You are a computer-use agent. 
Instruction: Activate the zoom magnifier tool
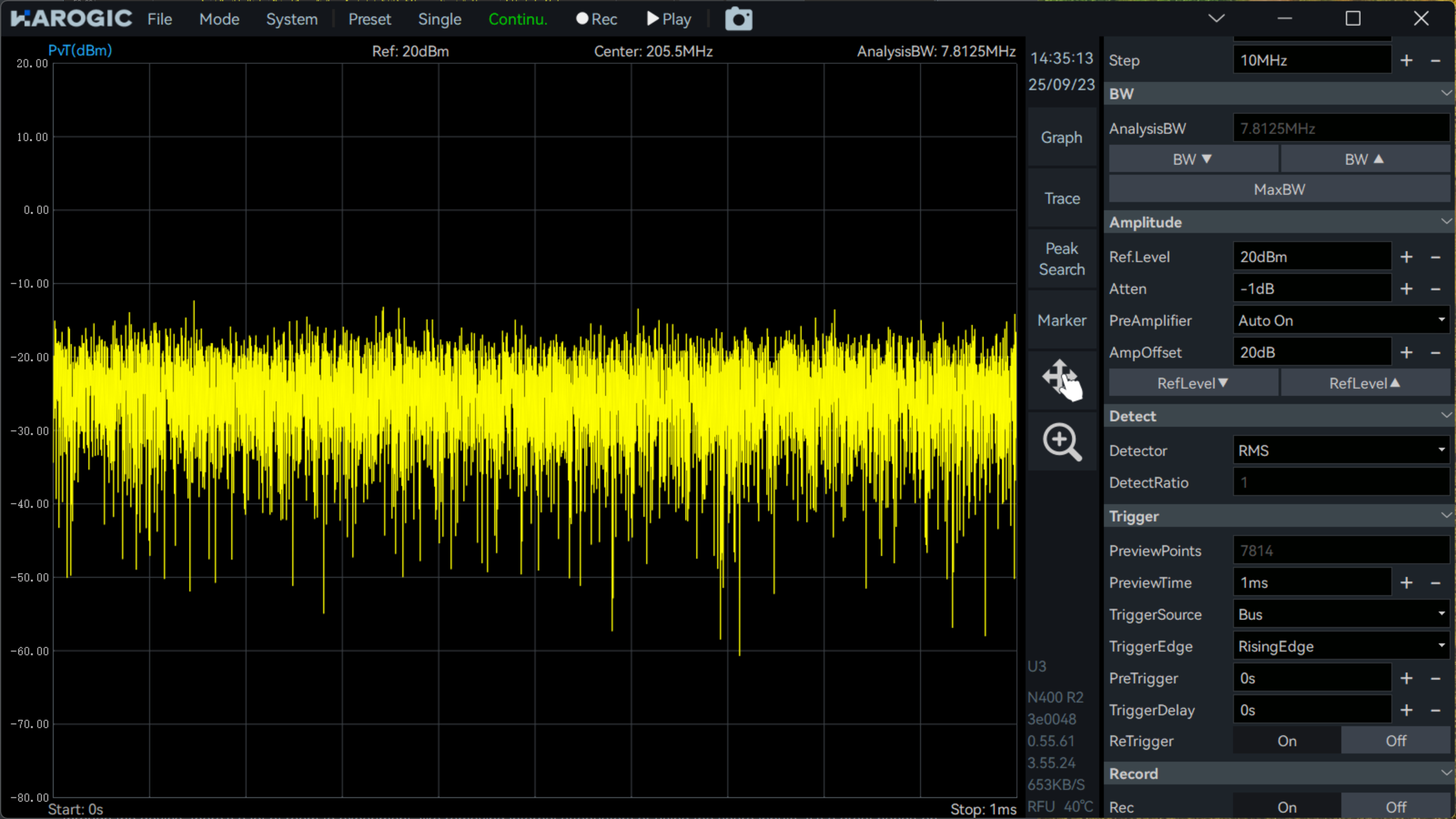pyautogui.click(x=1062, y=442)
